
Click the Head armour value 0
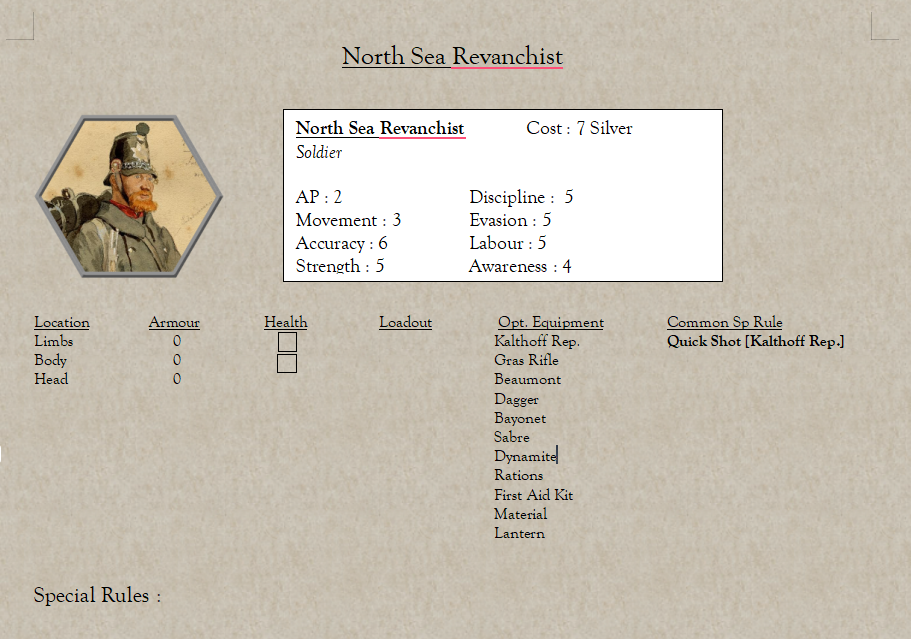click(177, 379)
